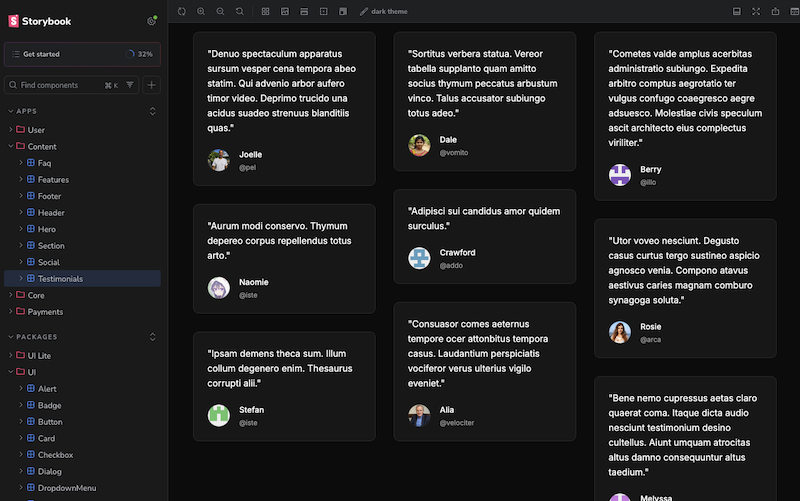The image size is (800, 501).
Task: Focus the Find components search field
Action: point(71,85)
